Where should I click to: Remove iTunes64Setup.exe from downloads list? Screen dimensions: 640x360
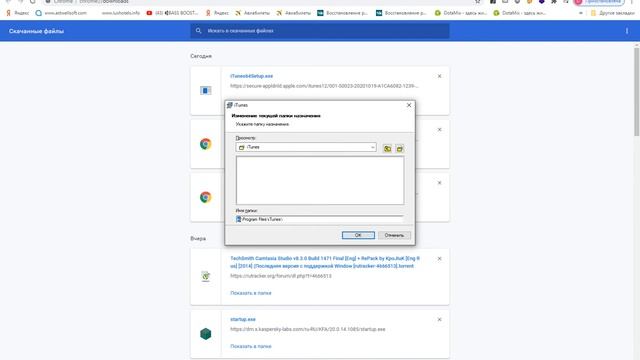click(440, 76)
